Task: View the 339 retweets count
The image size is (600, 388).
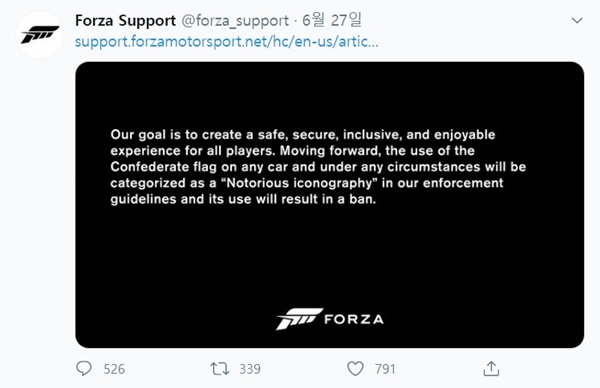Action: [250, 369]
